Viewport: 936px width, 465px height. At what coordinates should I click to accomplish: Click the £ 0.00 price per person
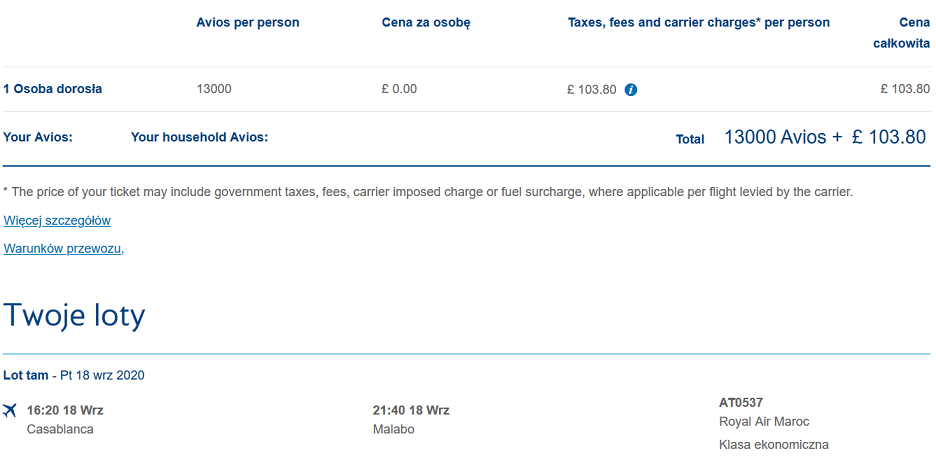coord(399,89)
